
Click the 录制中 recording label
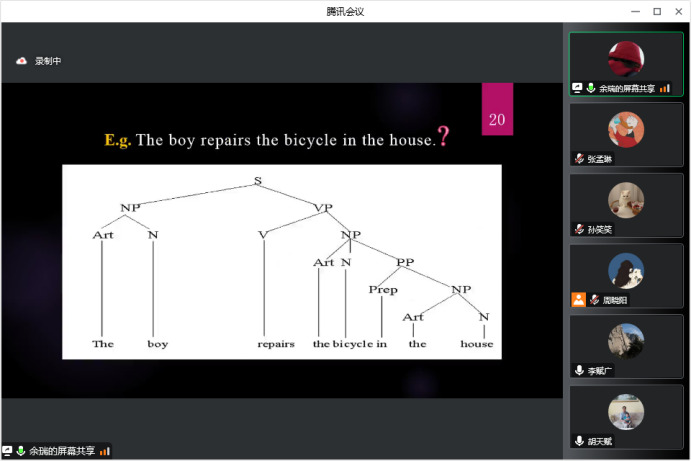coord(48,61)
